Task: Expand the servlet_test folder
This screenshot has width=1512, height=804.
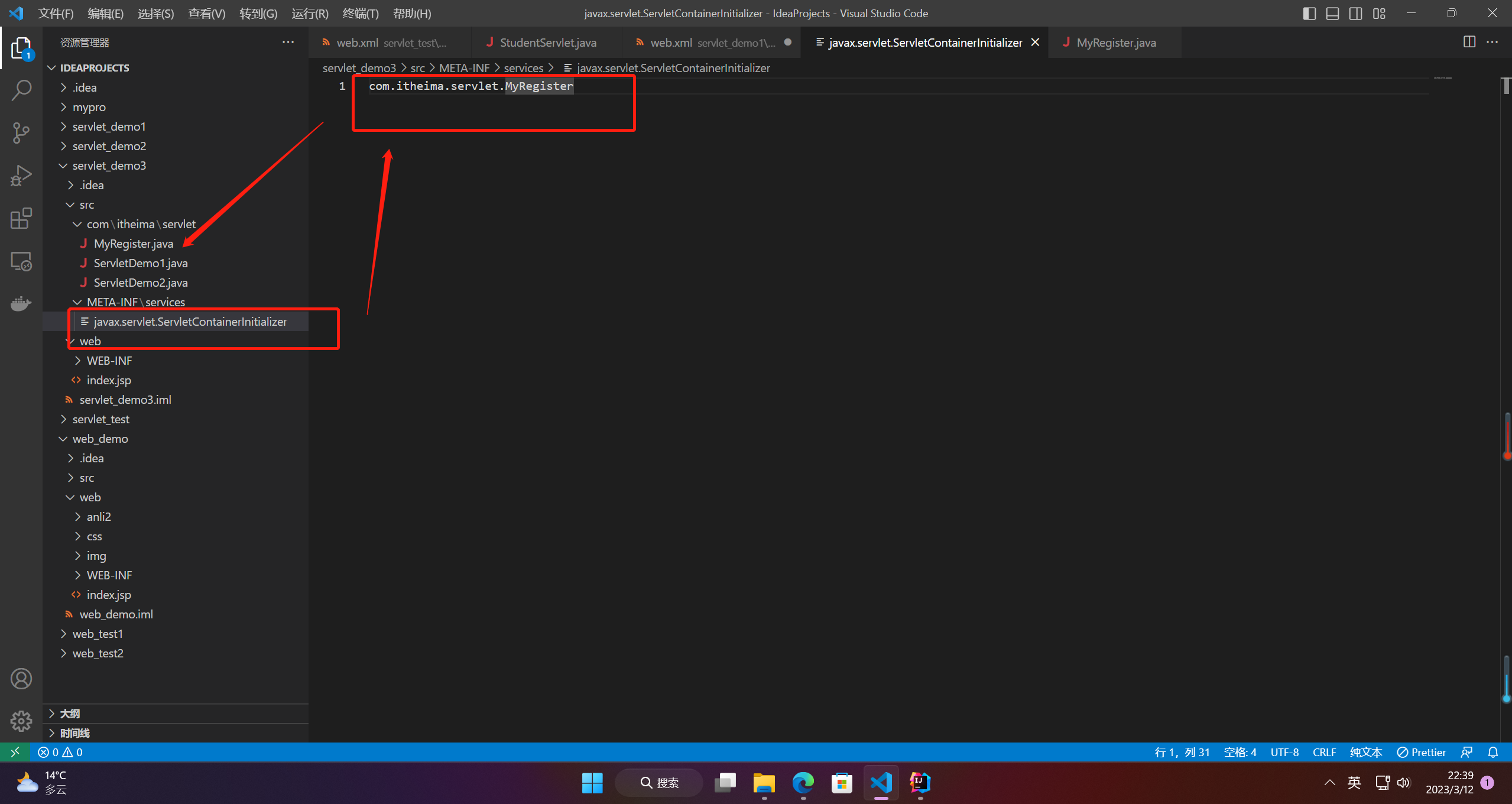Action: (x=176, y=419)
